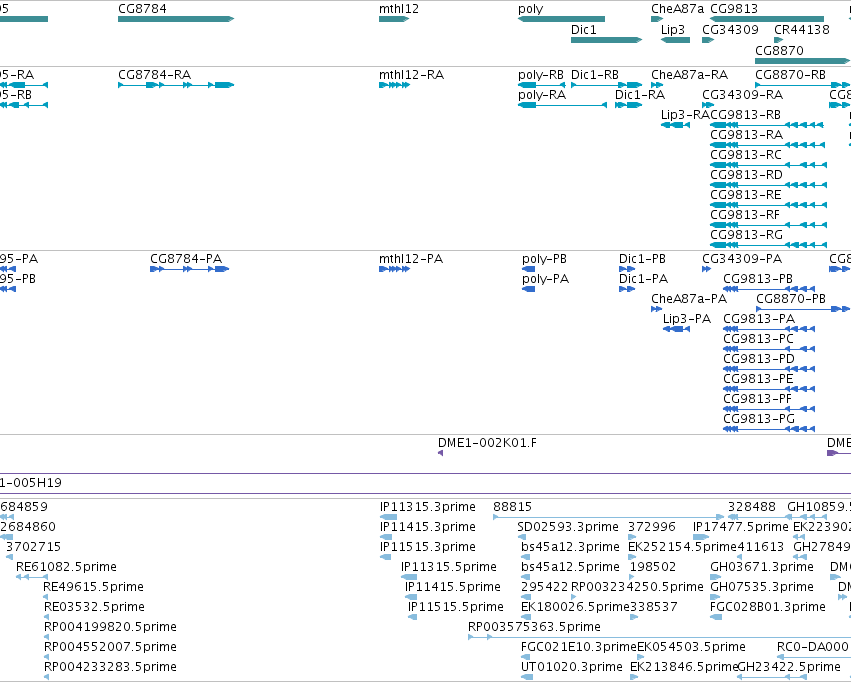The image size is (851, 682).
Task: Select the CG8870-RB transcript
Action: point(802,85)
